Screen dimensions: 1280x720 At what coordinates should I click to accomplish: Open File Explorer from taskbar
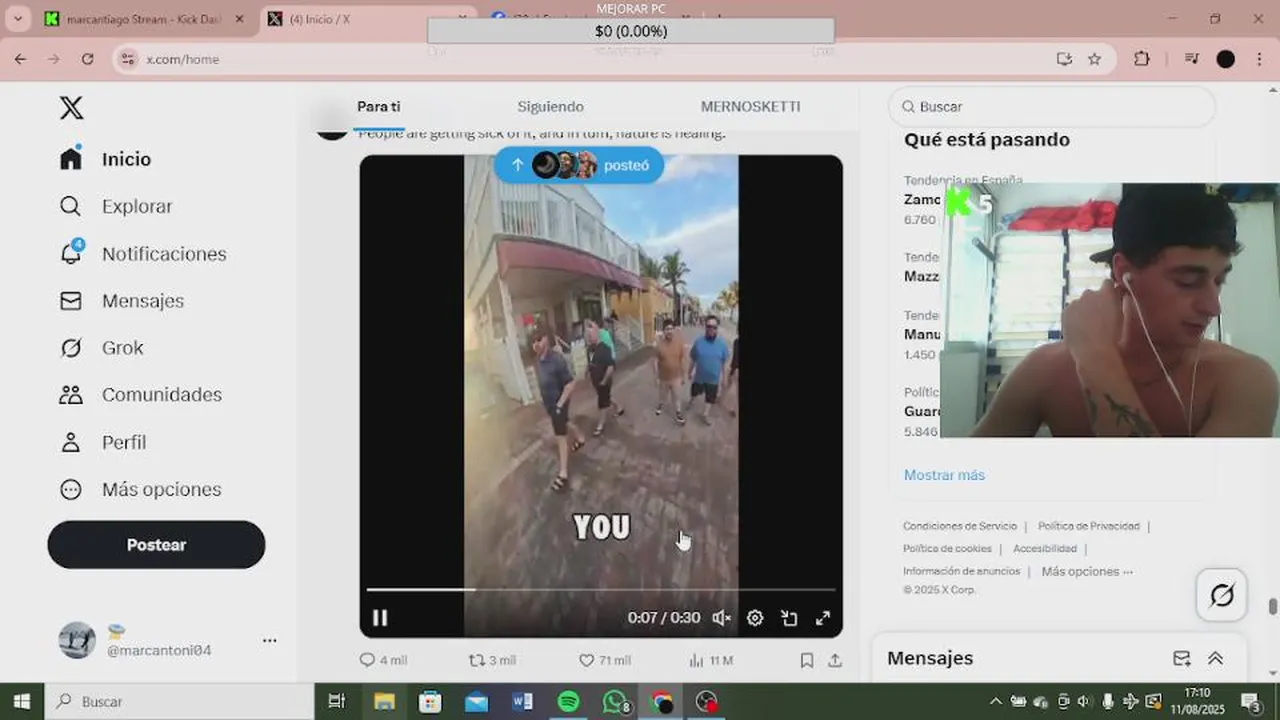384,701
